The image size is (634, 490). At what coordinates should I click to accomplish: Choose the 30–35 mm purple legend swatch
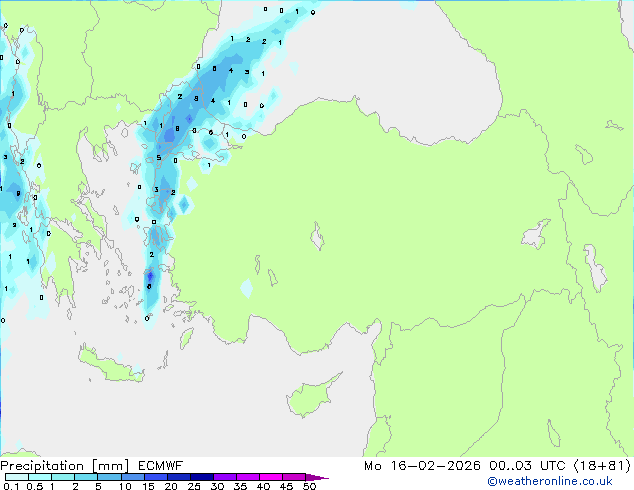224,477
